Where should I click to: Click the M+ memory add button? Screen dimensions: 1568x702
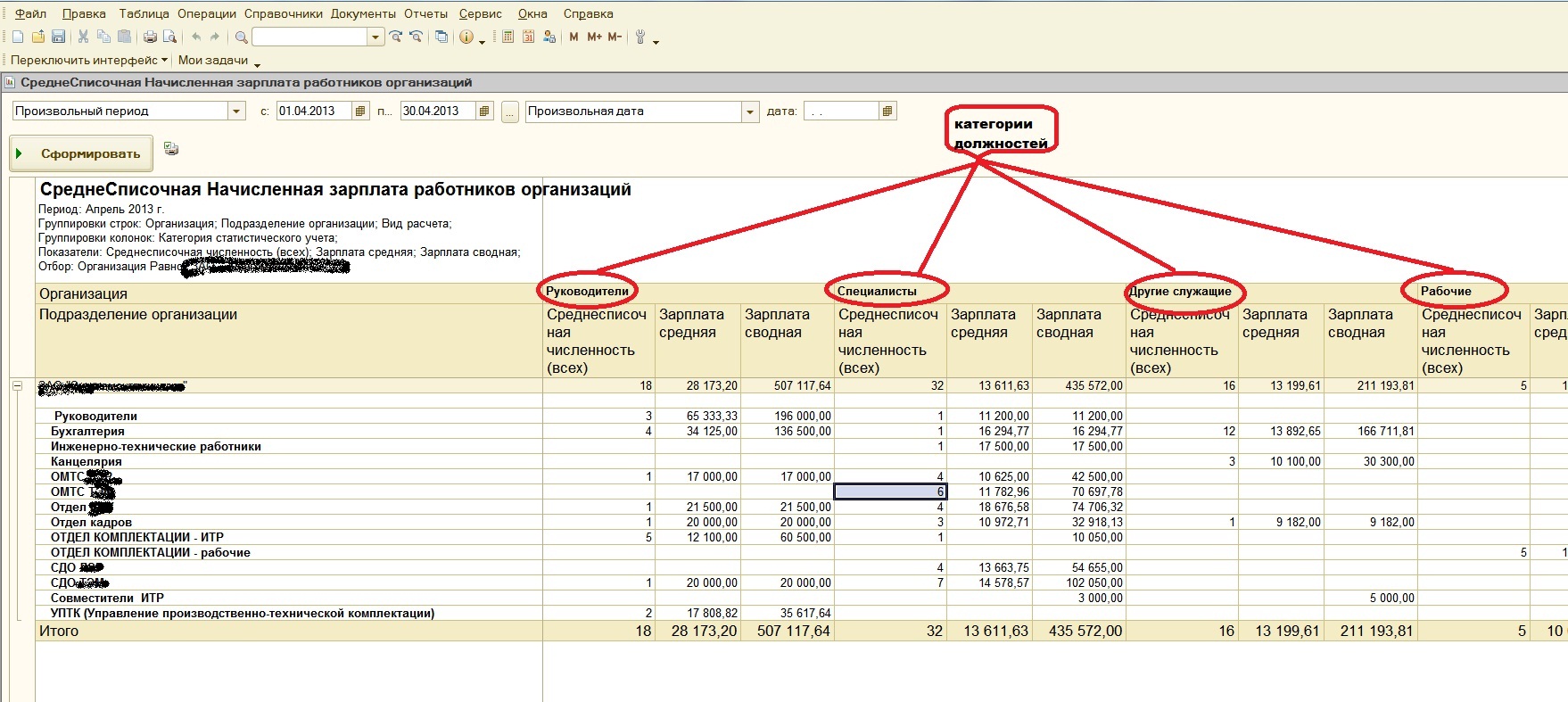tap(594, 37)
